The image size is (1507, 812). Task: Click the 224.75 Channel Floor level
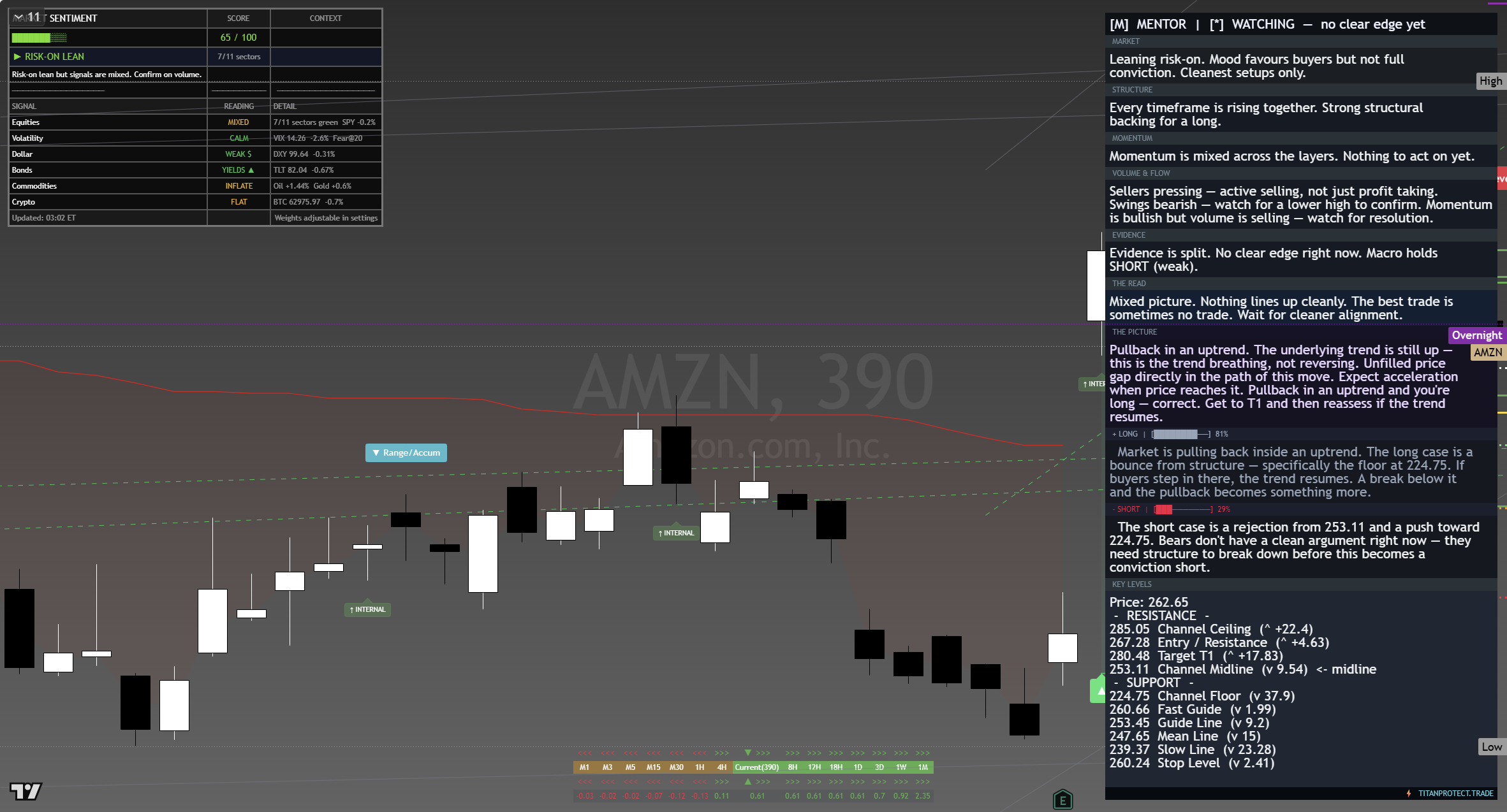pyautogui.click(x=1202, y=696)
